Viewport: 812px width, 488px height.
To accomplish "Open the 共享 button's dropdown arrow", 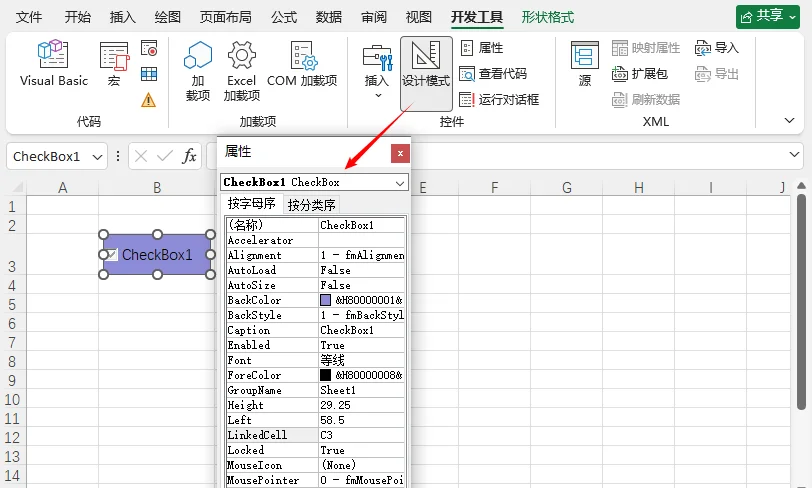I will [793, 17].
